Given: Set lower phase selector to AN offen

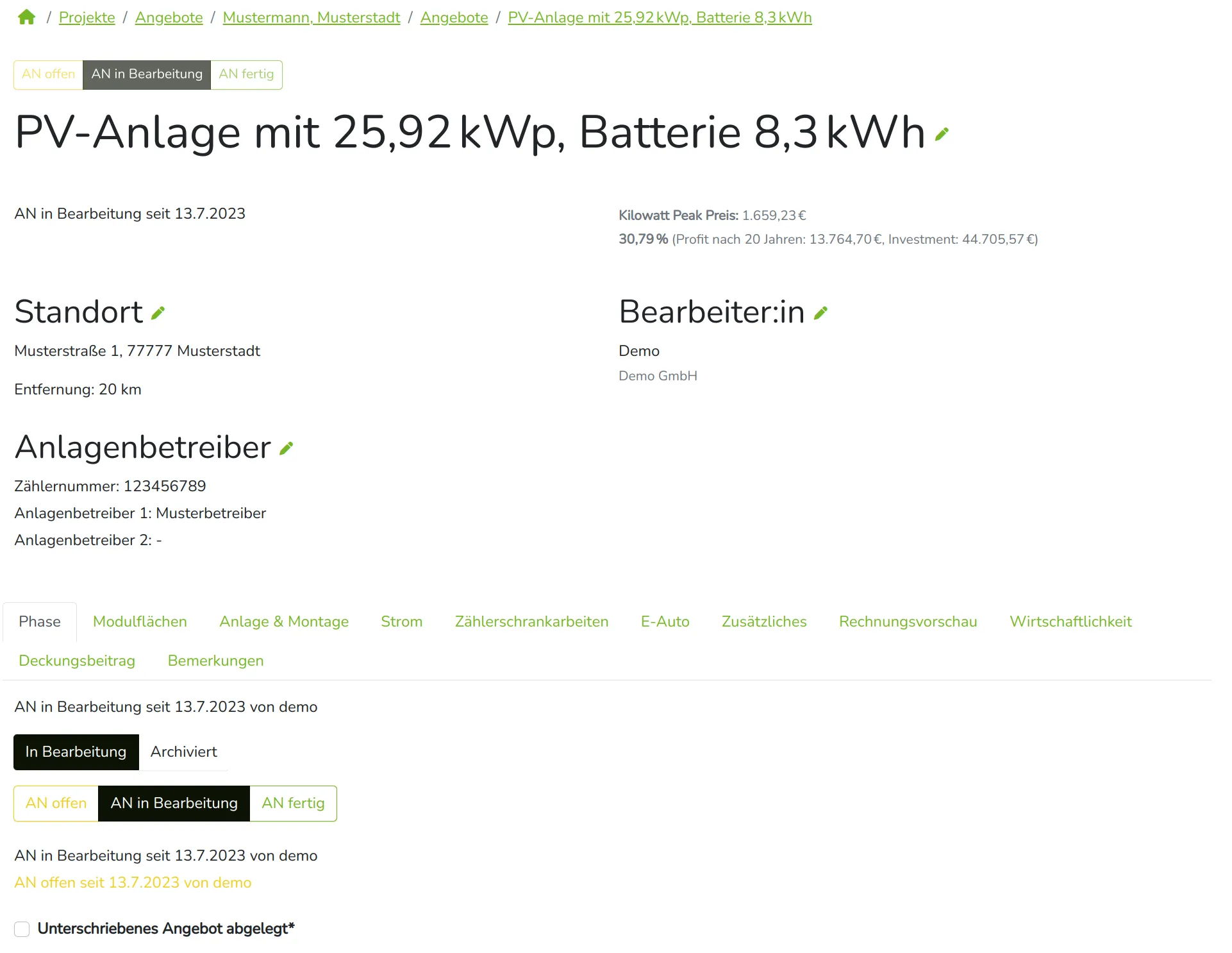Looking at the screenshot, I should pos(56,803).
